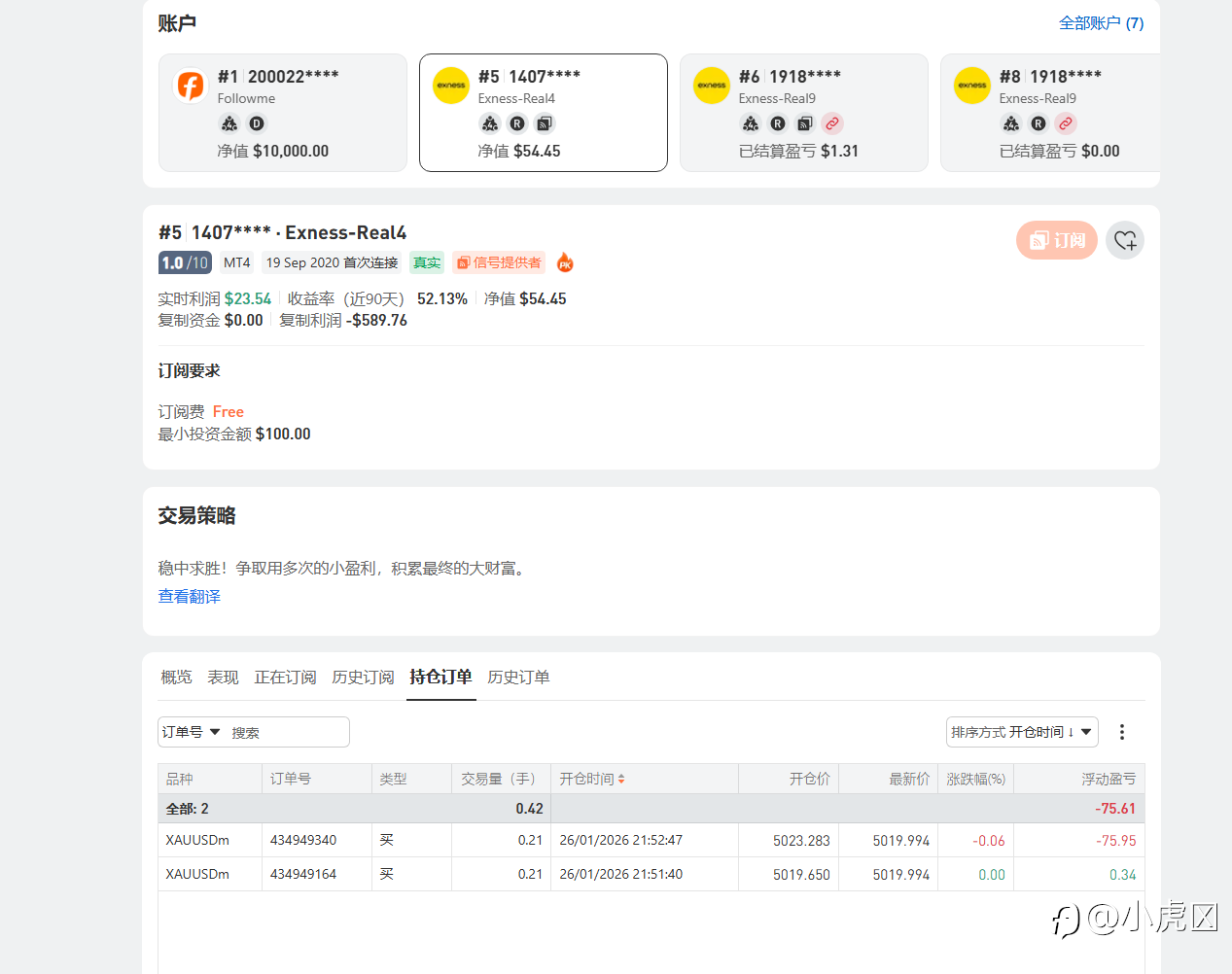
Task: Click floating loss value -75.95
Action: pos(1115,841)
